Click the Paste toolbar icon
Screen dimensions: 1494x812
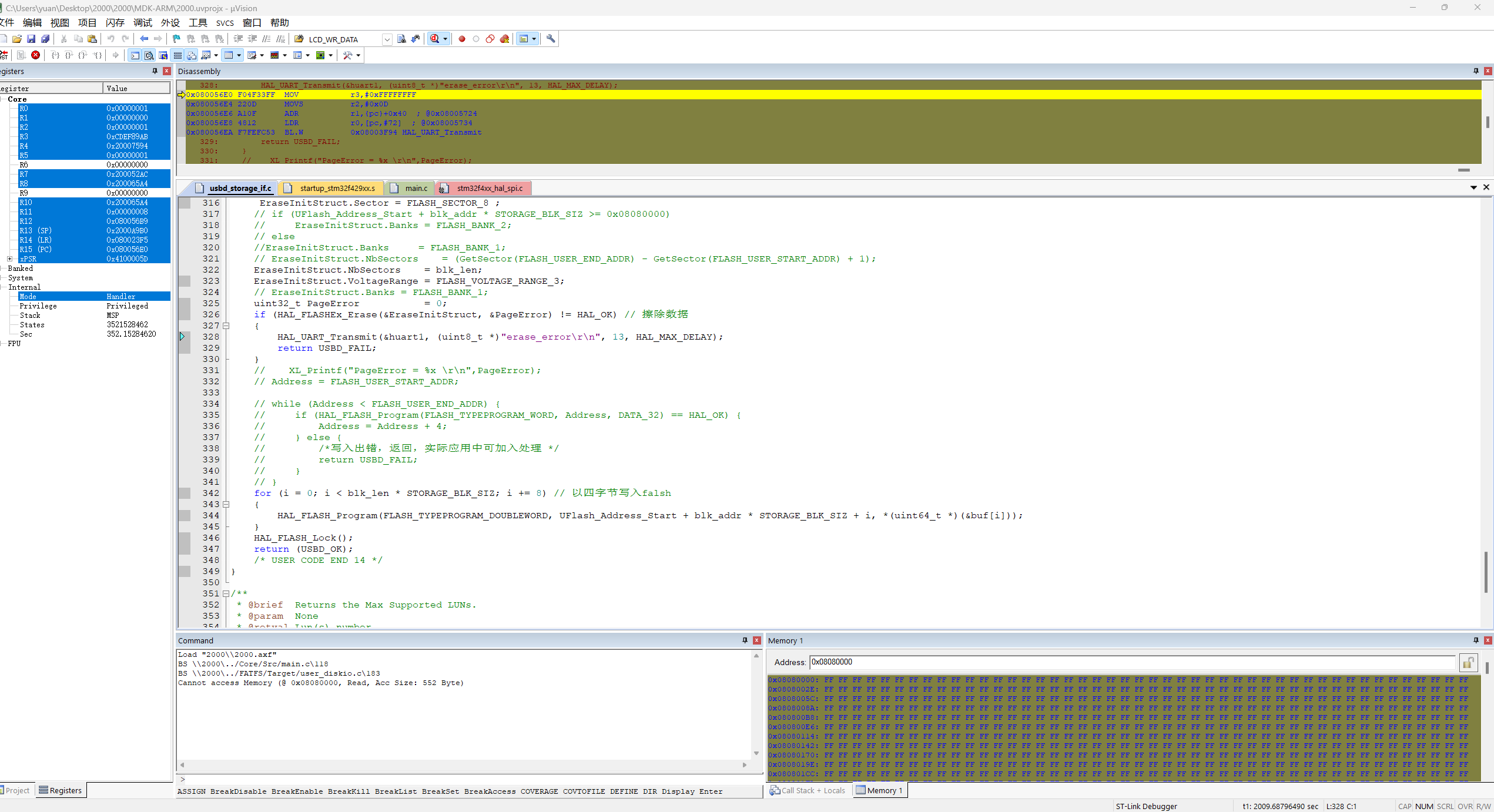click(x=92, y=39)
